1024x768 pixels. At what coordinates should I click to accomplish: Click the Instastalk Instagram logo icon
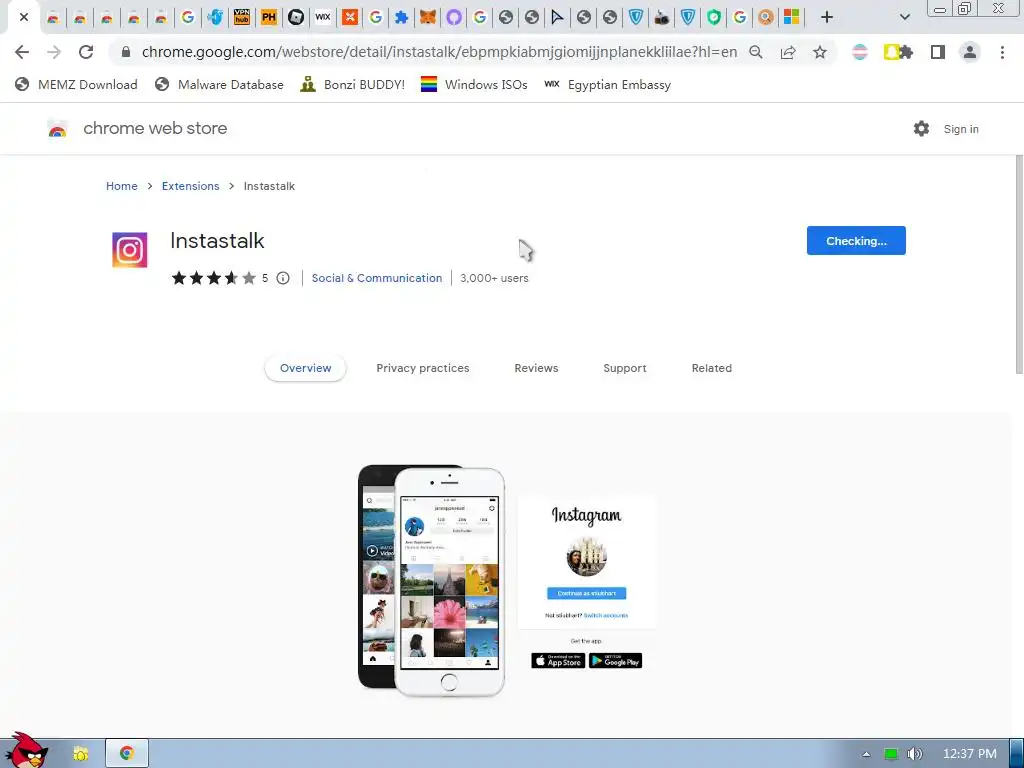point(129,250)
